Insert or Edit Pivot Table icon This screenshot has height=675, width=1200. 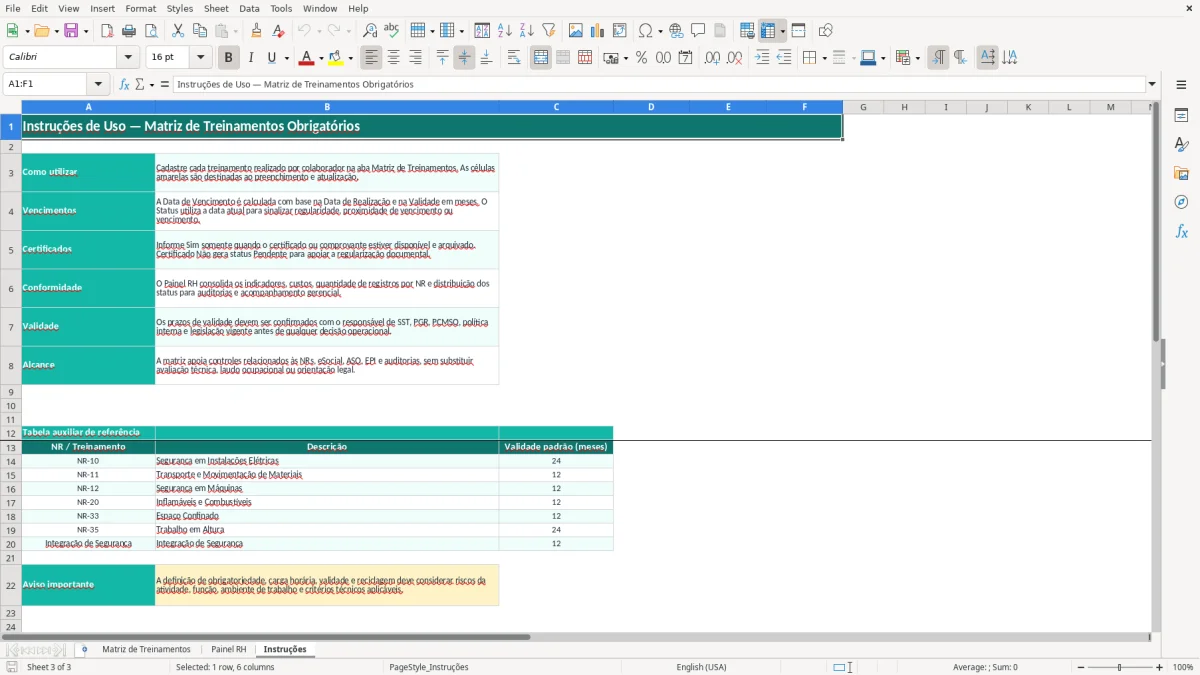[x=620, y=31]
